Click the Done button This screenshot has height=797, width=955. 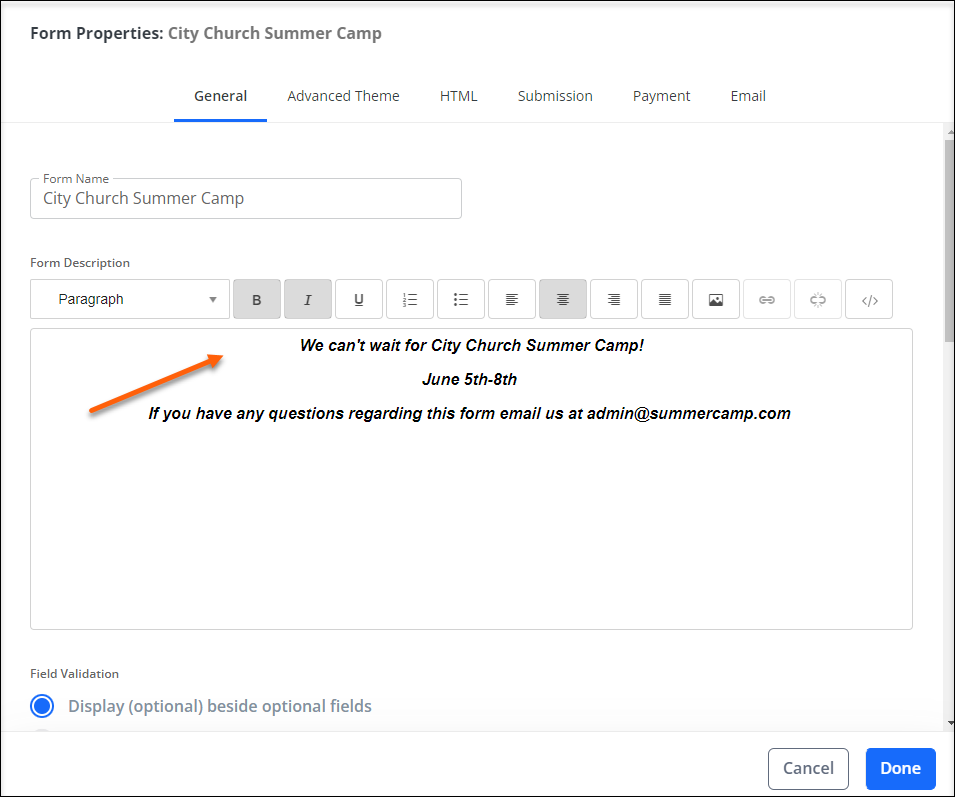[900, 768]
